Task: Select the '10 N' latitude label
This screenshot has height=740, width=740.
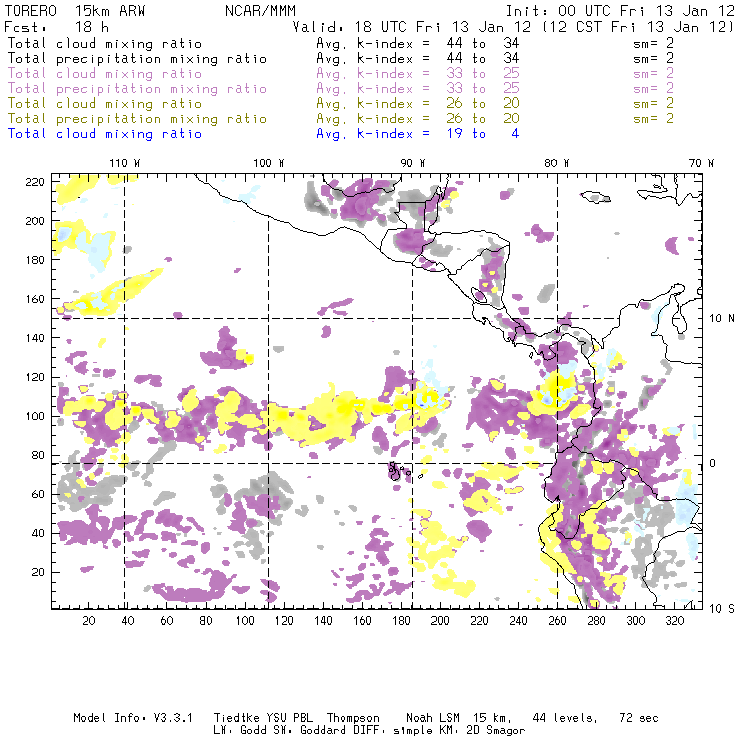Action: [x=722, y=319]
